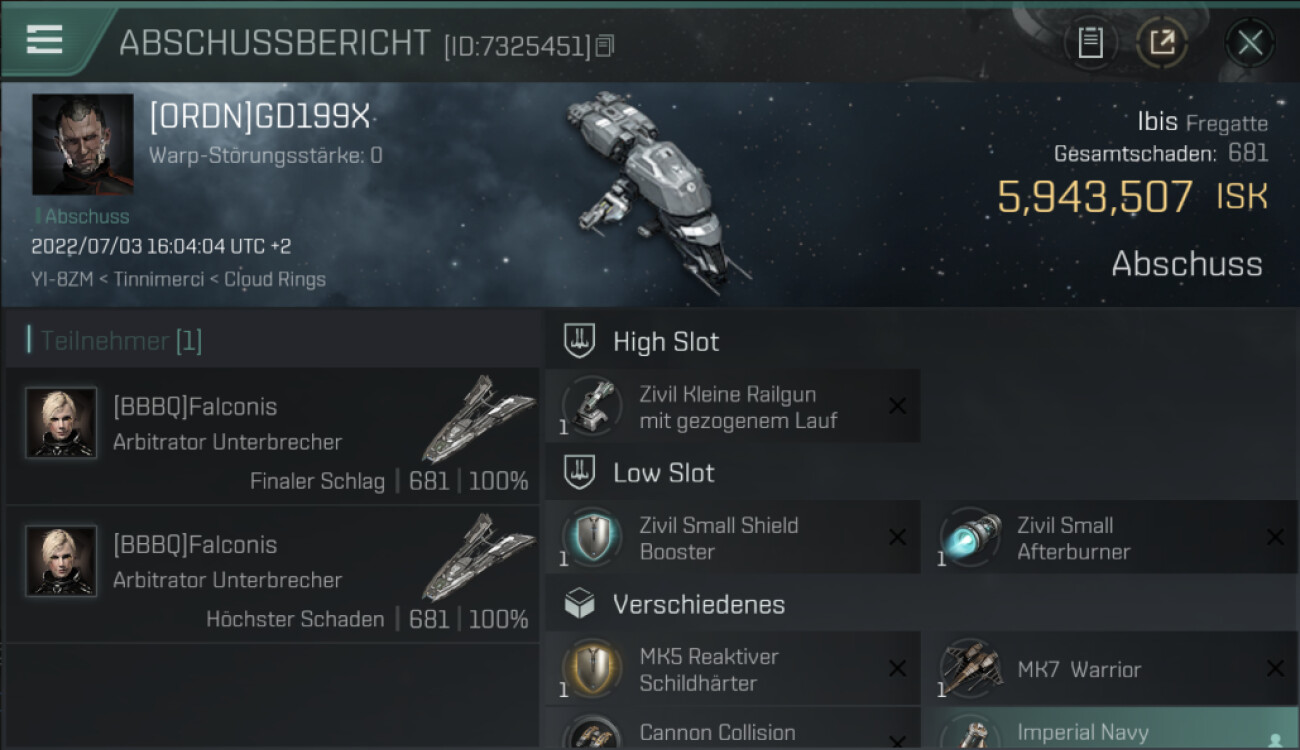Click the X beside MK7 Warrior
Viewport: 1300px width, 750px height.
tap(1275, 669)
